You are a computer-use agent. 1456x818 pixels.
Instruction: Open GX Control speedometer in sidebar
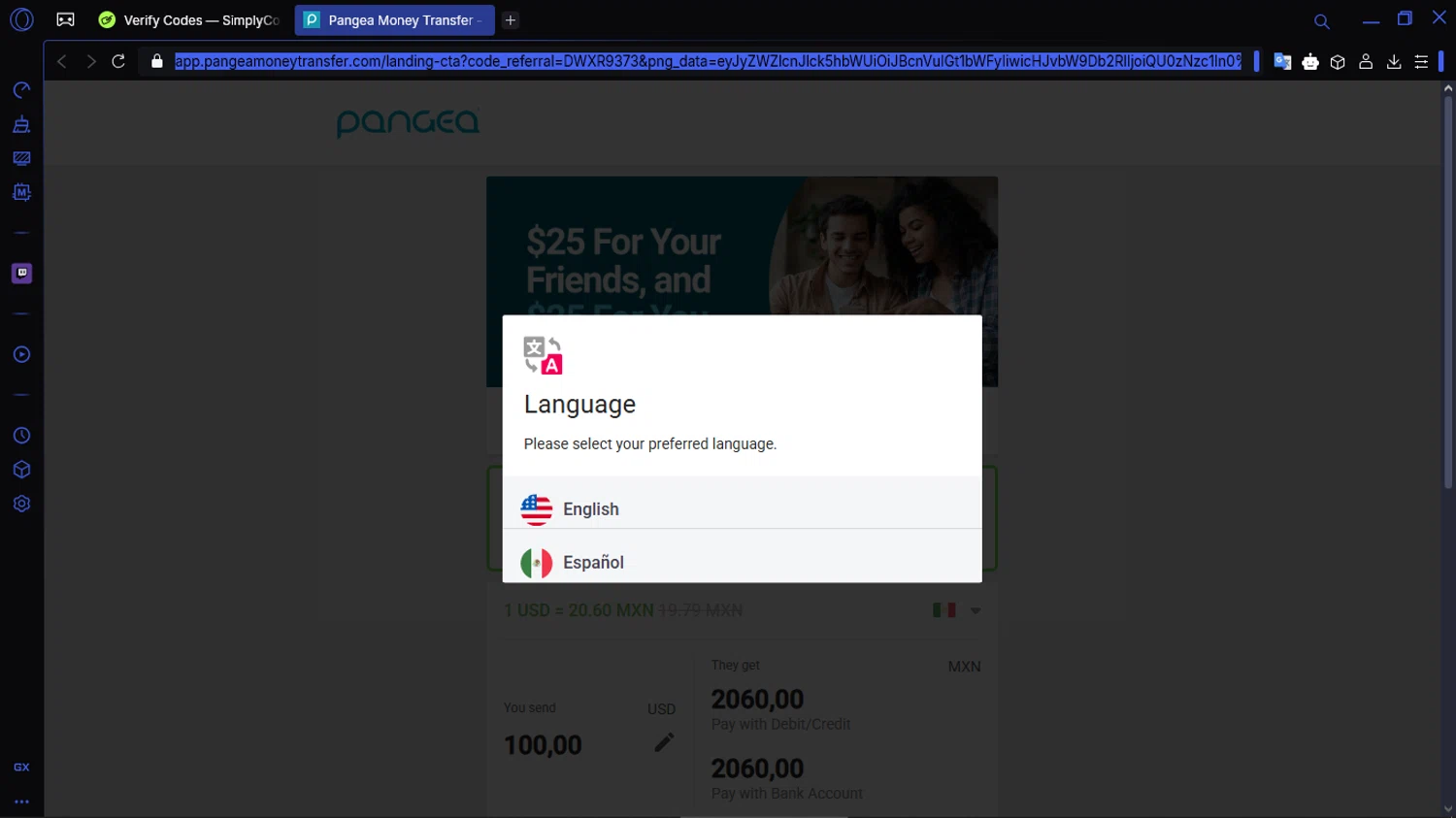point(21,90)
